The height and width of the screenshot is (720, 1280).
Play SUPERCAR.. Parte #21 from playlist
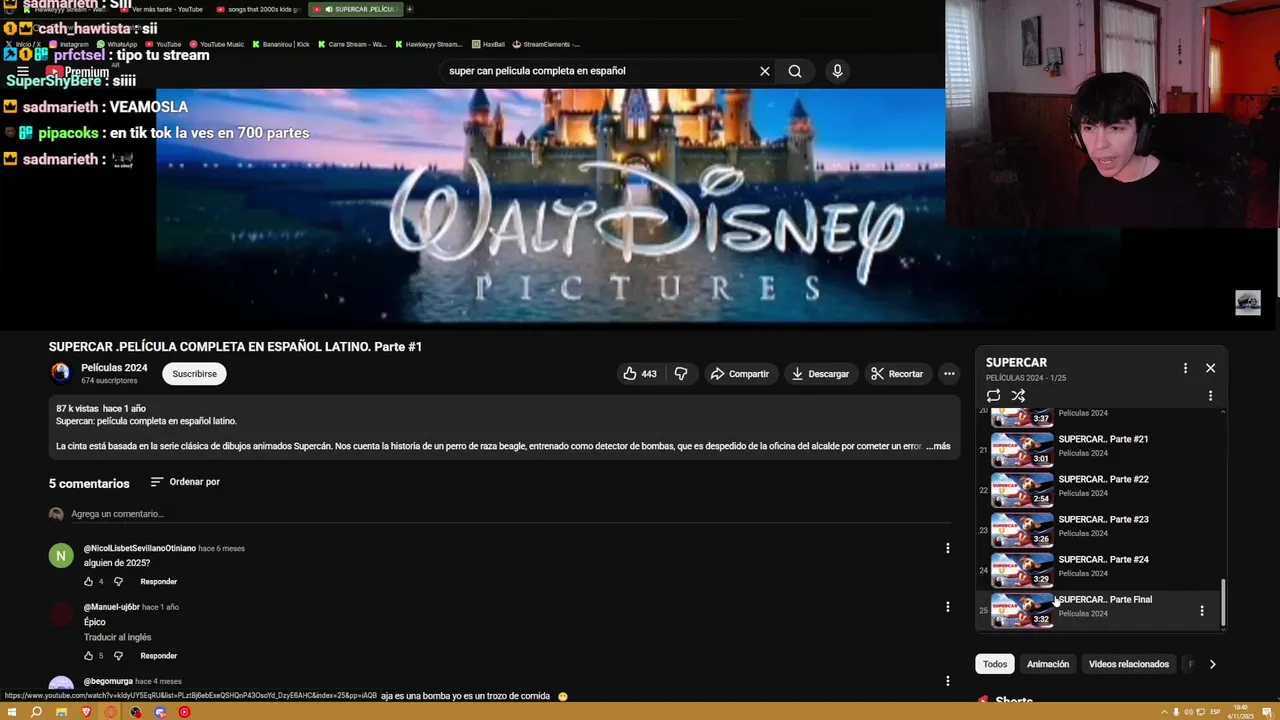tap(1100, 449)
